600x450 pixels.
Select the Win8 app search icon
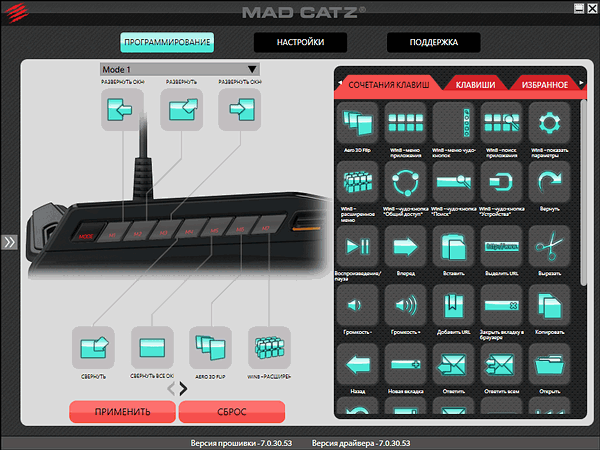[501, 123]
